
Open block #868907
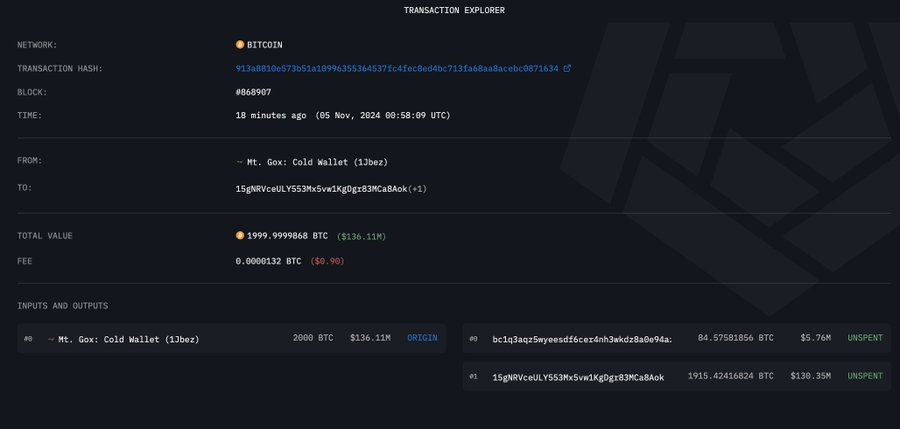pos(253,92)
